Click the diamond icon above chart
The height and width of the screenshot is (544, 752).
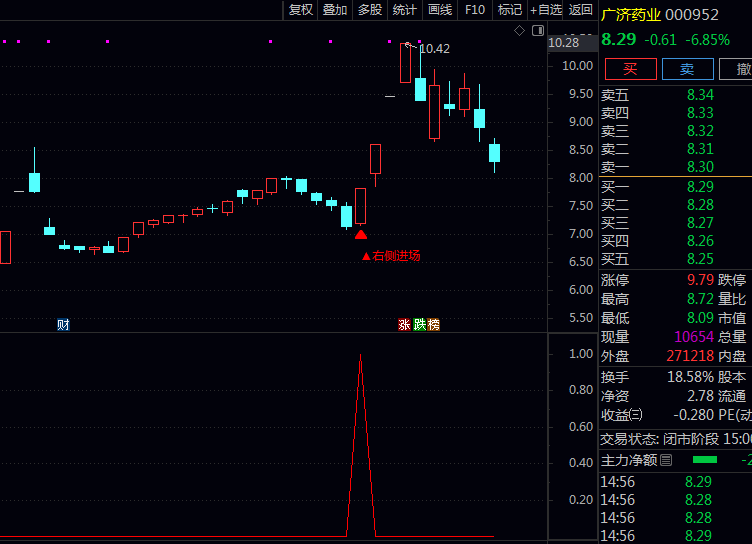pos(519,31)
